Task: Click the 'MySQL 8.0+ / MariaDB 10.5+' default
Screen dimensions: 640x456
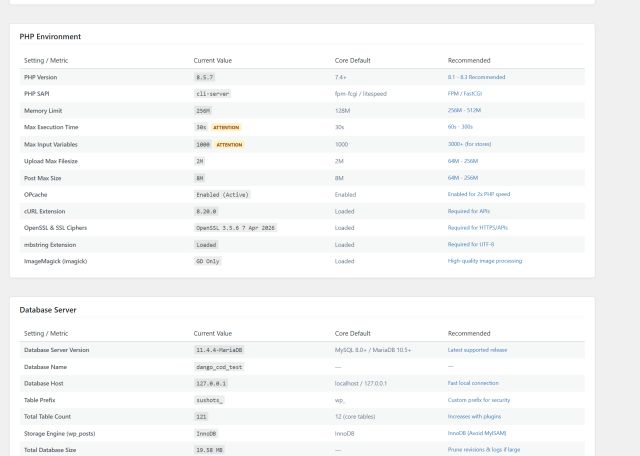Action: pos(373,350)
